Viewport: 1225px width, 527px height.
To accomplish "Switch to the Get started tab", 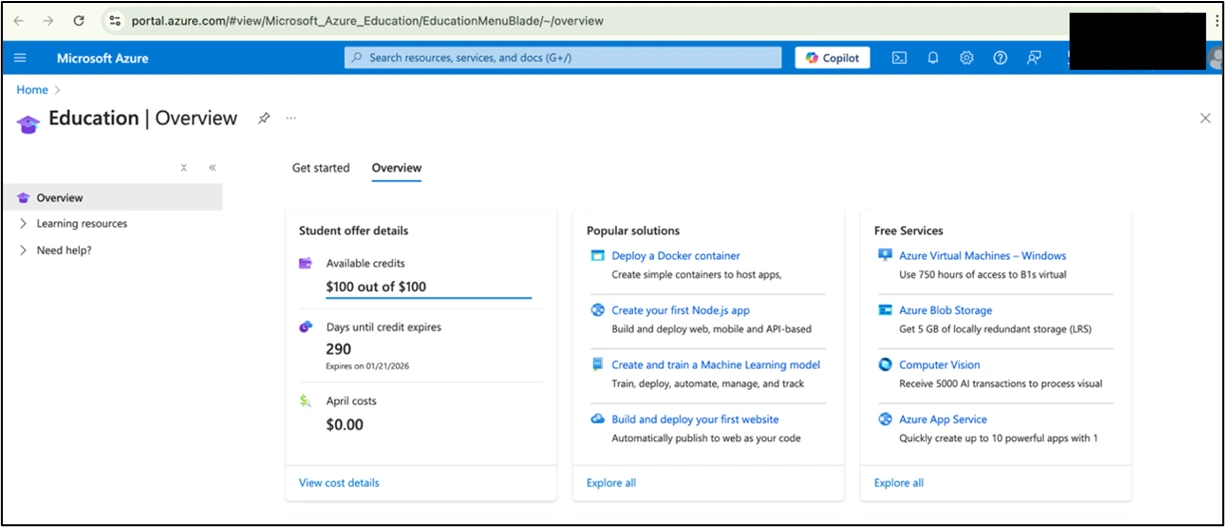I will (321, 168).
